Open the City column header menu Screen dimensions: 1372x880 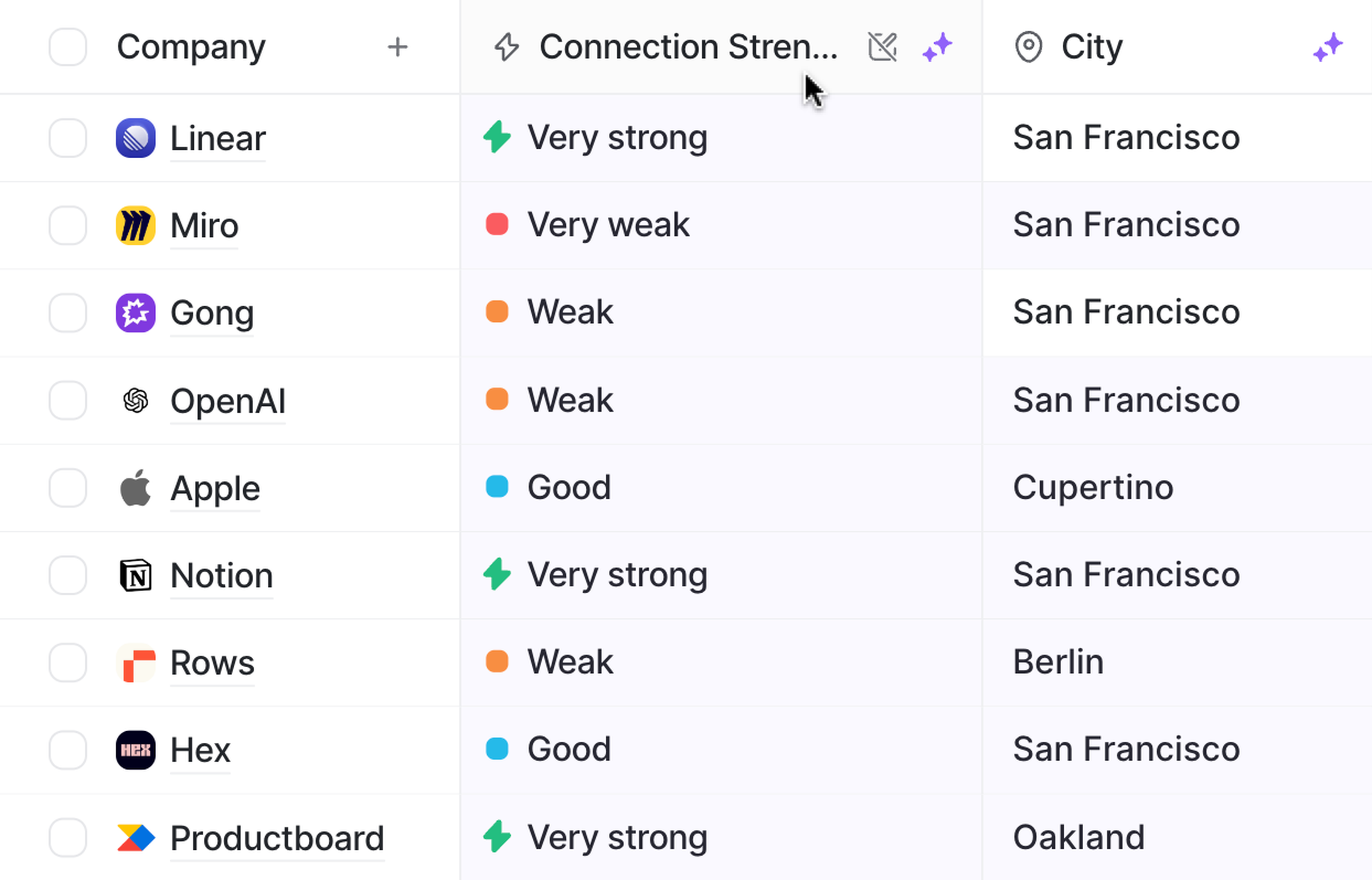coord(1091,47)
